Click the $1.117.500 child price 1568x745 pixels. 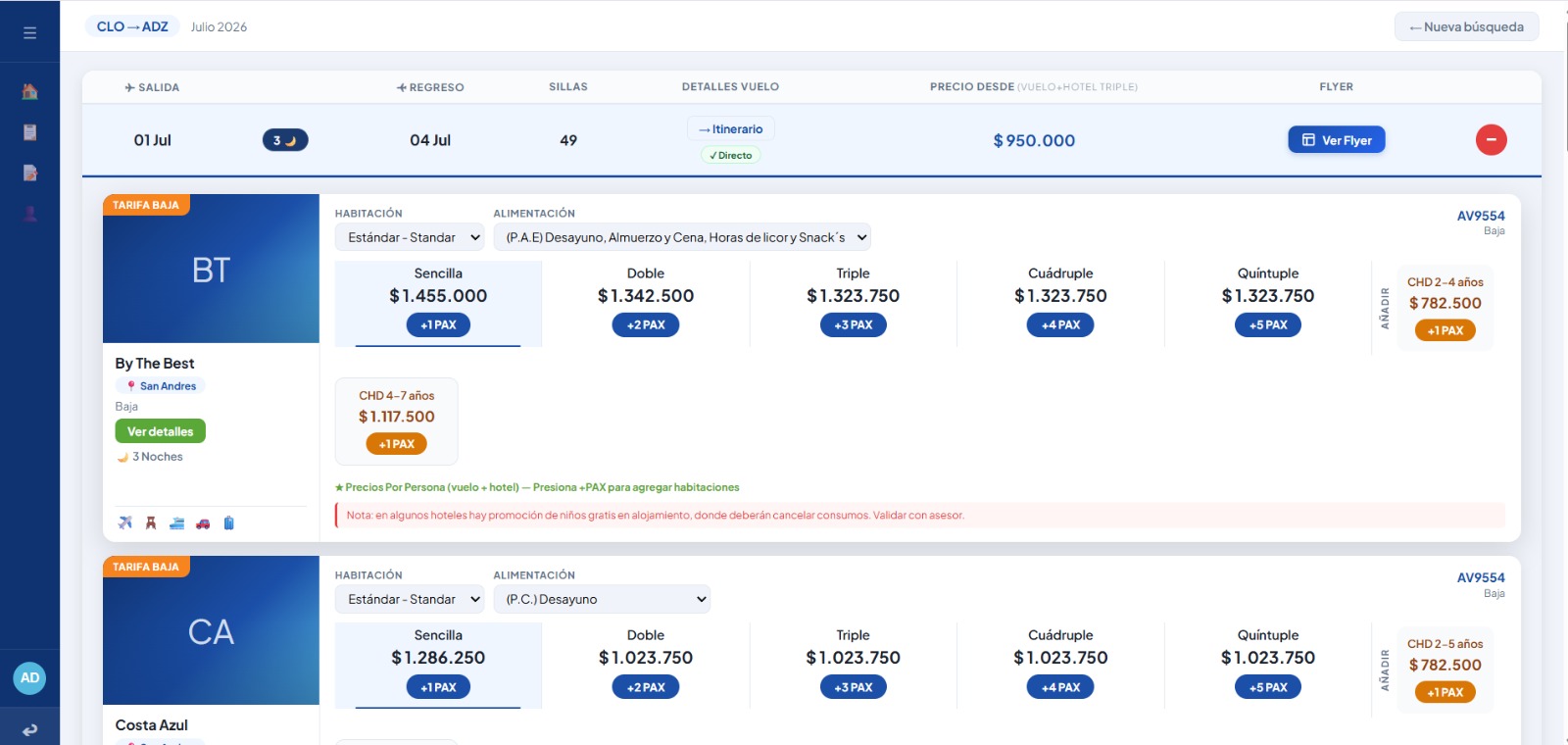point(397,417)
